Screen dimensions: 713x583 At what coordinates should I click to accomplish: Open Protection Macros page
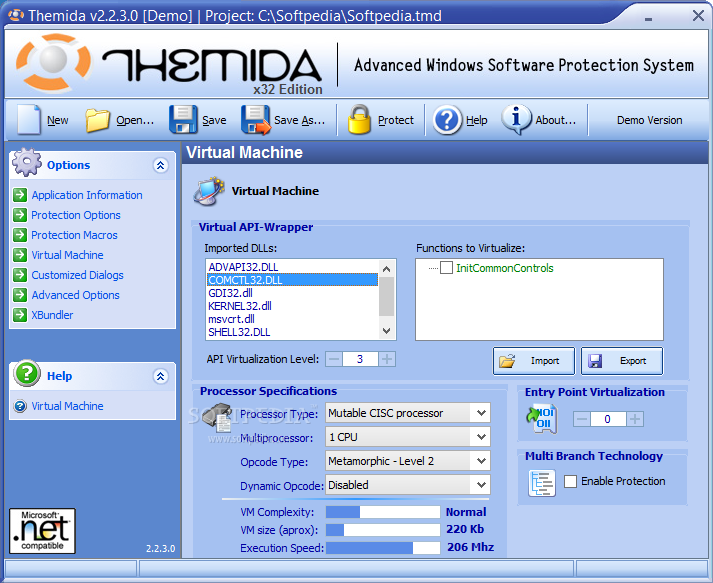[75, 235]
